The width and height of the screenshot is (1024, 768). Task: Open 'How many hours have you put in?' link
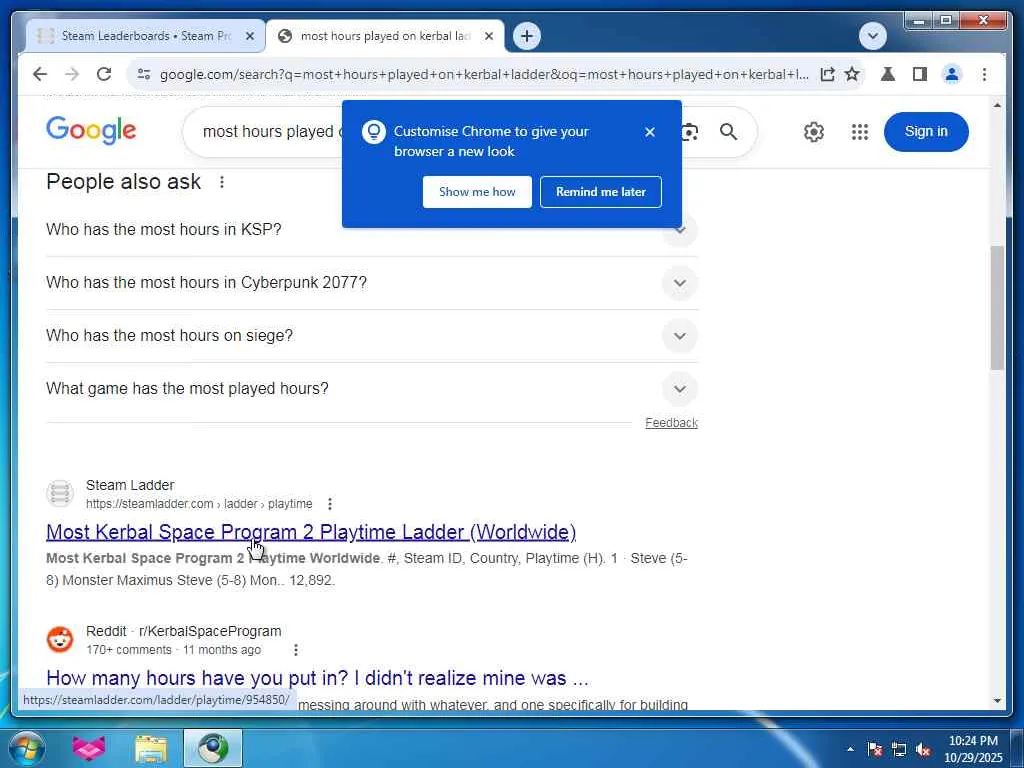pyautogui.click(x=317, y=678)
